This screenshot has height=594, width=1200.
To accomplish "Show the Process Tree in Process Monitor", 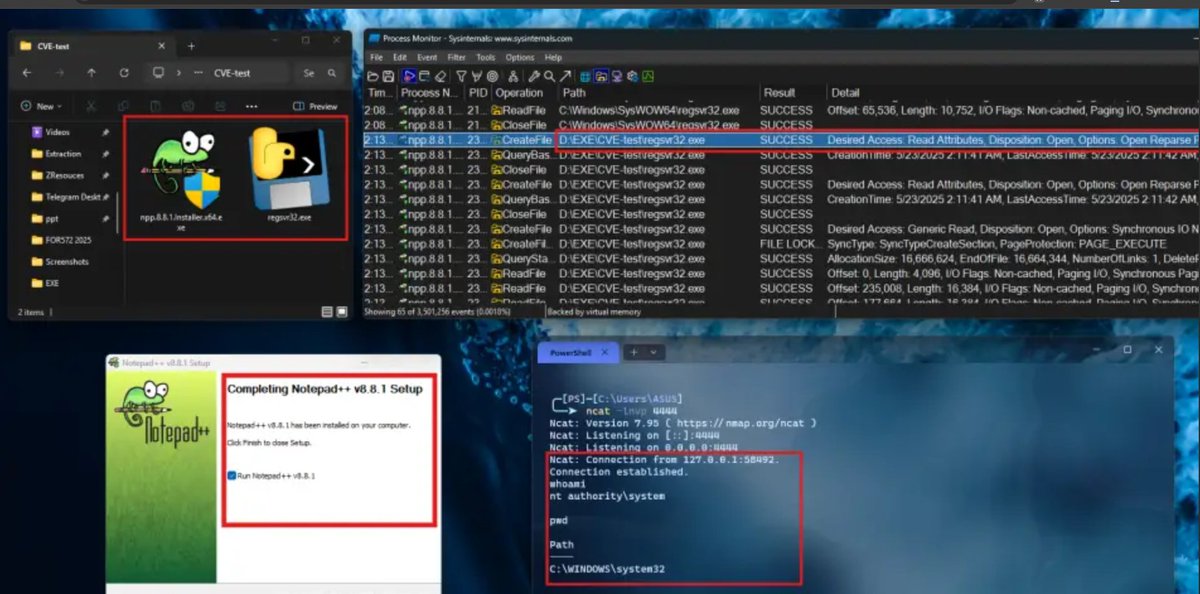I will 513,76.
